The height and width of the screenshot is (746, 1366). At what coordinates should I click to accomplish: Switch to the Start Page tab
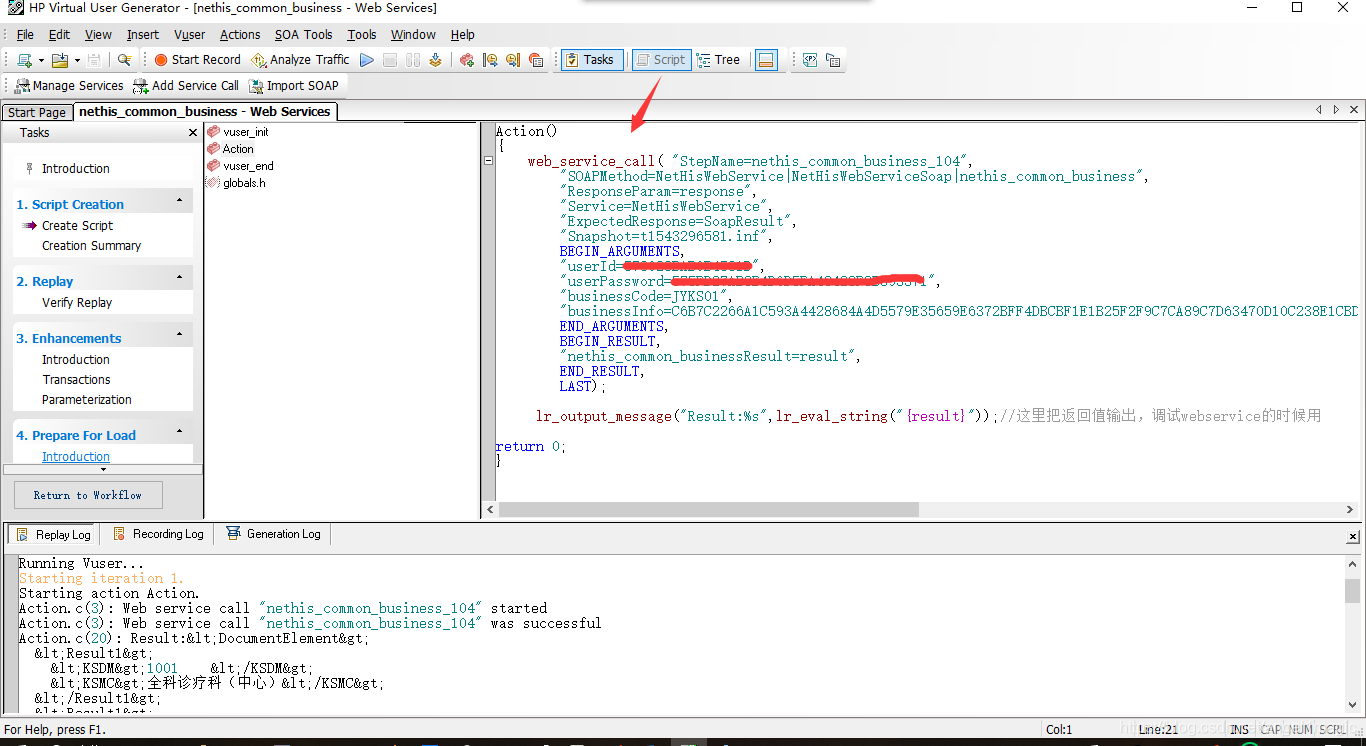(x=37, y=112)
